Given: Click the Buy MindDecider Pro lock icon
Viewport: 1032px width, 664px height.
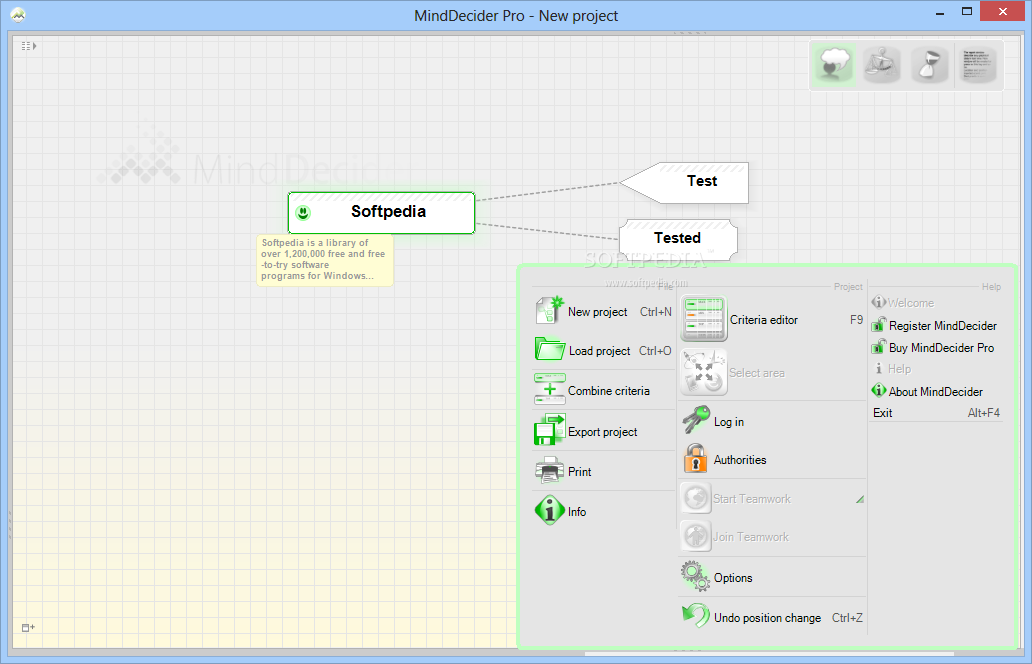Looking at the screenshot, I should (879, 346).
